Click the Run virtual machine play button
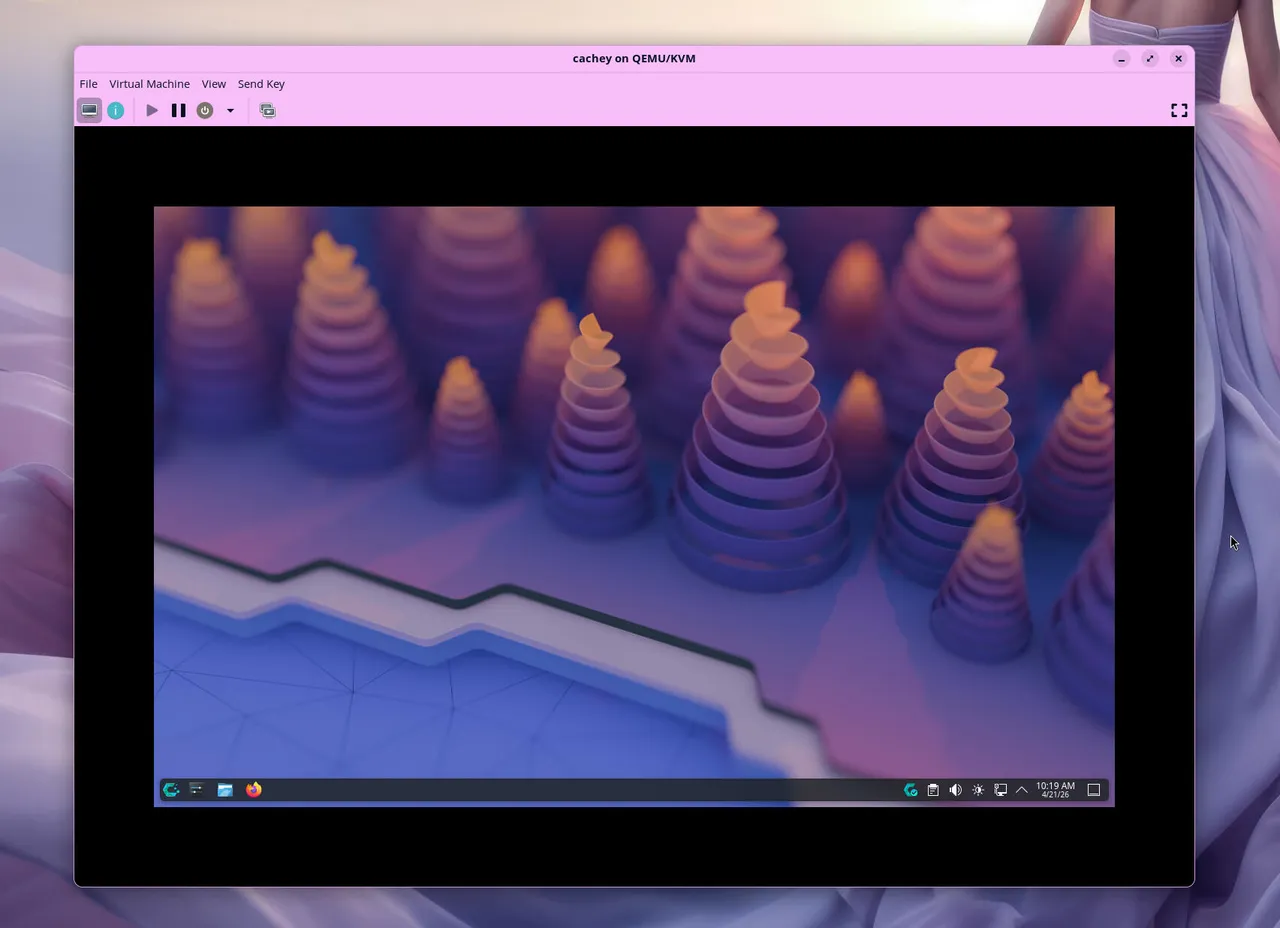The height and width of the screenshot is (928, 1280). click(x=152, y=110)
